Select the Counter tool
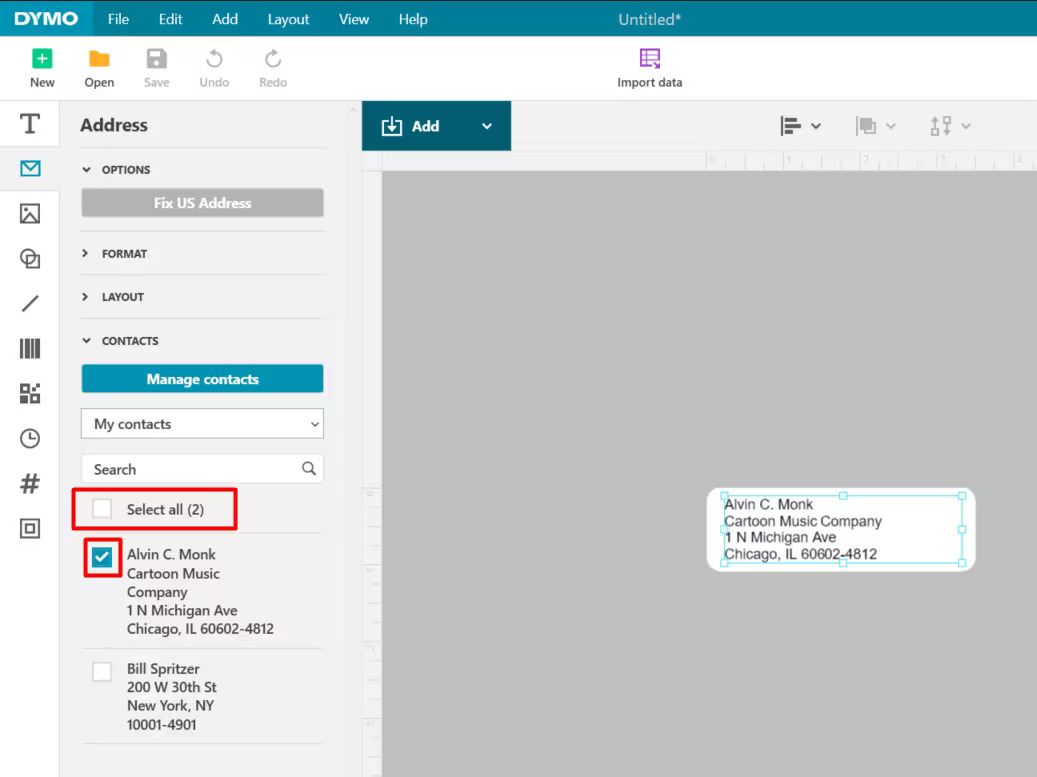 (x=29, y=483)
